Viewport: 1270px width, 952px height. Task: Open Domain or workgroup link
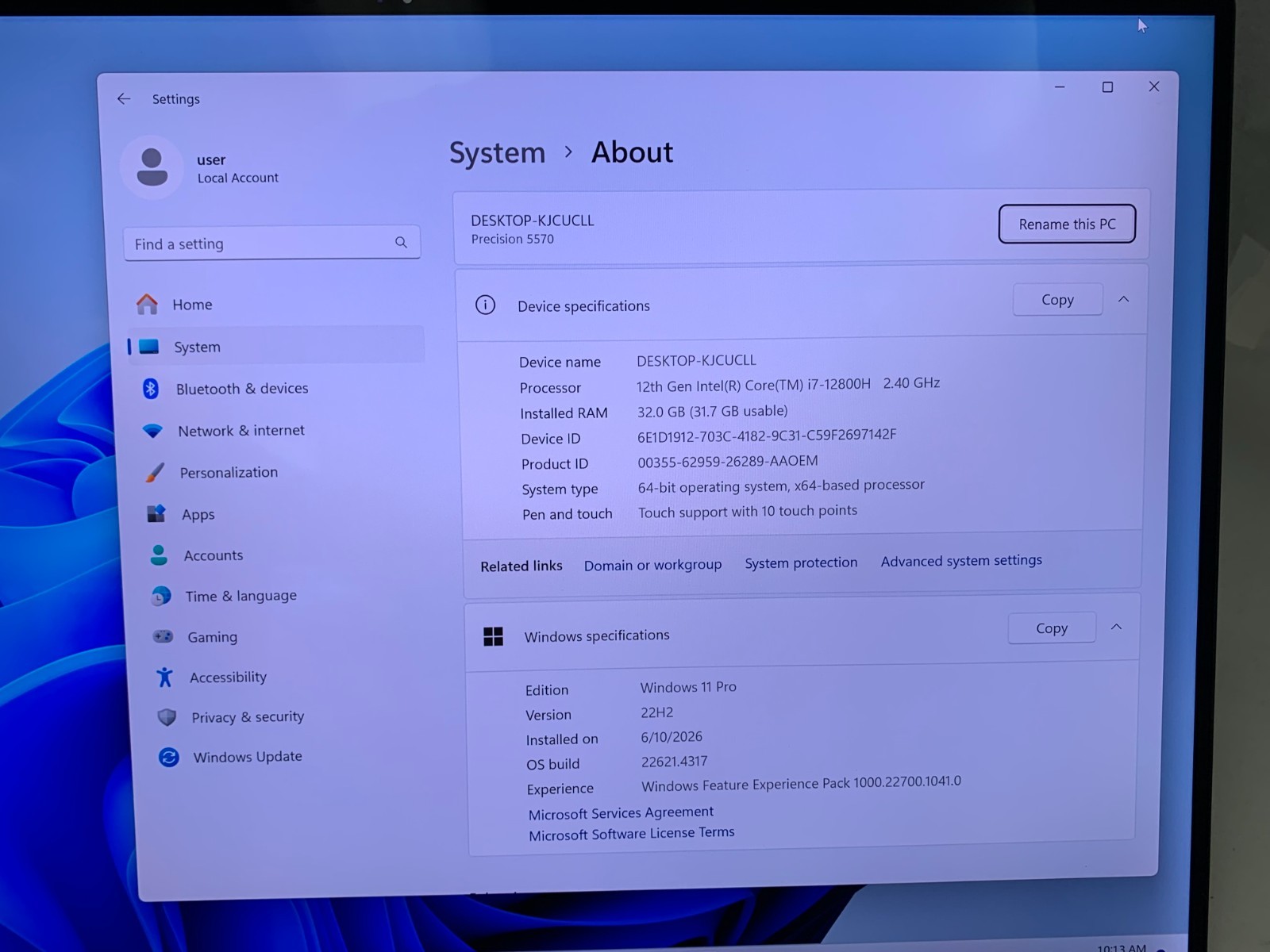pos(652,565)
